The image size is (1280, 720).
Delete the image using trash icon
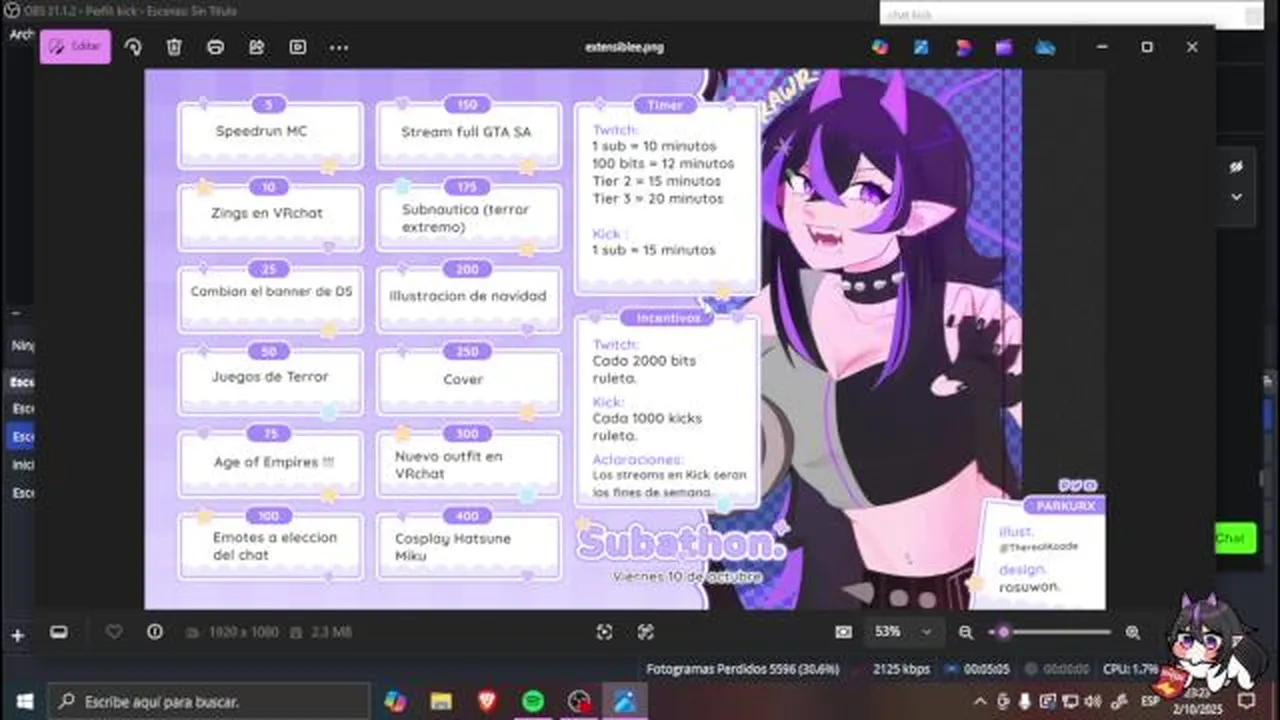coord(174,47)
